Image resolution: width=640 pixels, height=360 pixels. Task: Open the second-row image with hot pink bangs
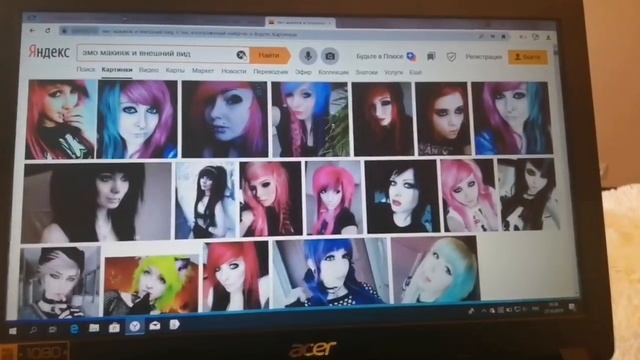334,198
